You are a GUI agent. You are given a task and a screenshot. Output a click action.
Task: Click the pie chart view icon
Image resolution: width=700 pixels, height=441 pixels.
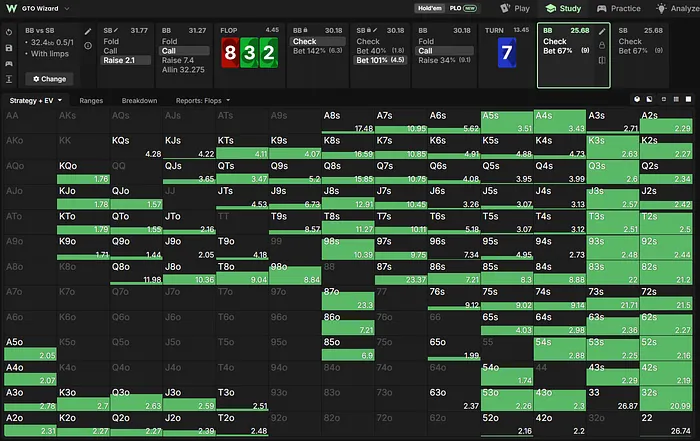pos(637,99)
